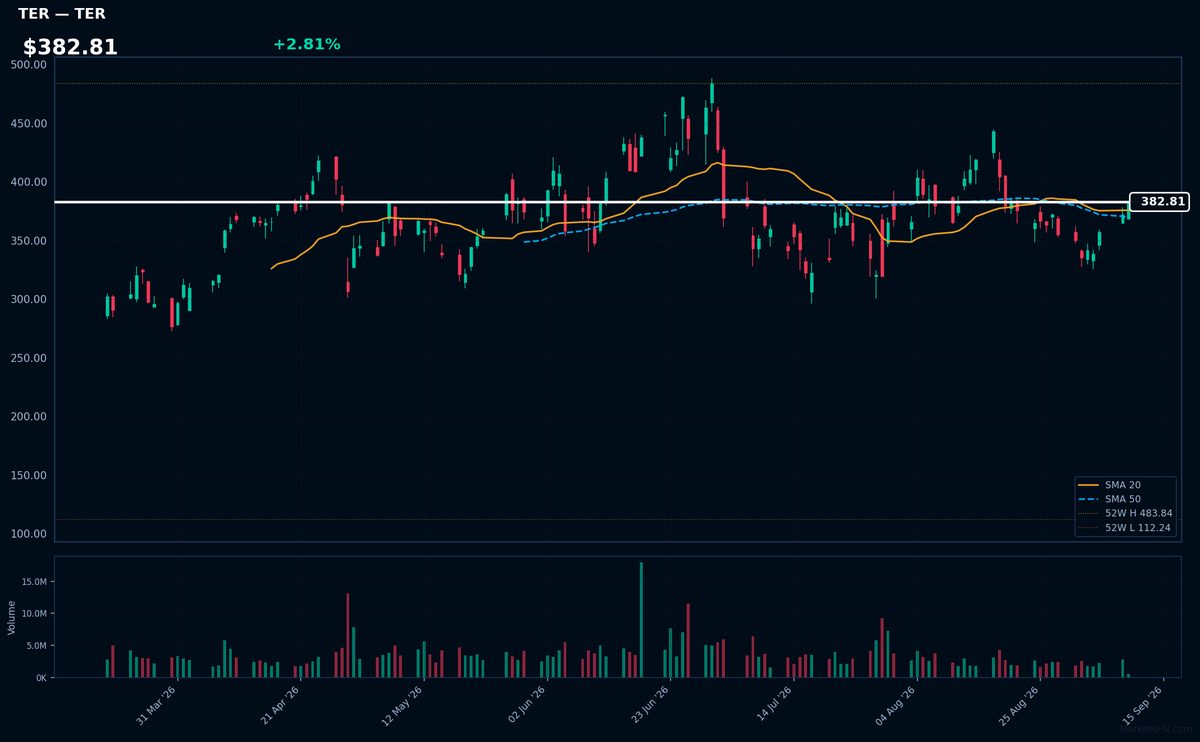Click the 23 Jun '26 date label
Screen dimensions: 1200x742
(650, 706)
